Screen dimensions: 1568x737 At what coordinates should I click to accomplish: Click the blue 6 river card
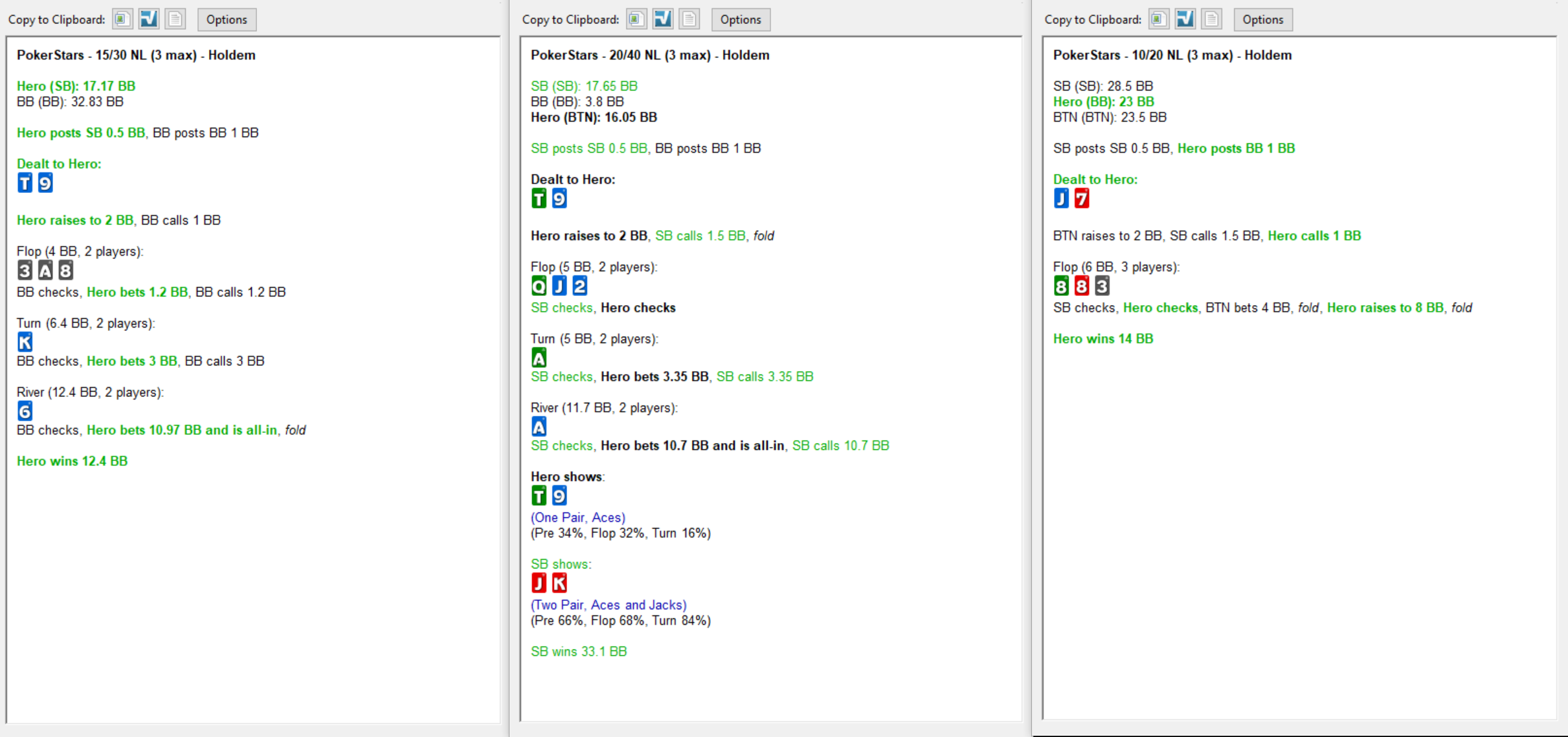click(x=25, y=411)
